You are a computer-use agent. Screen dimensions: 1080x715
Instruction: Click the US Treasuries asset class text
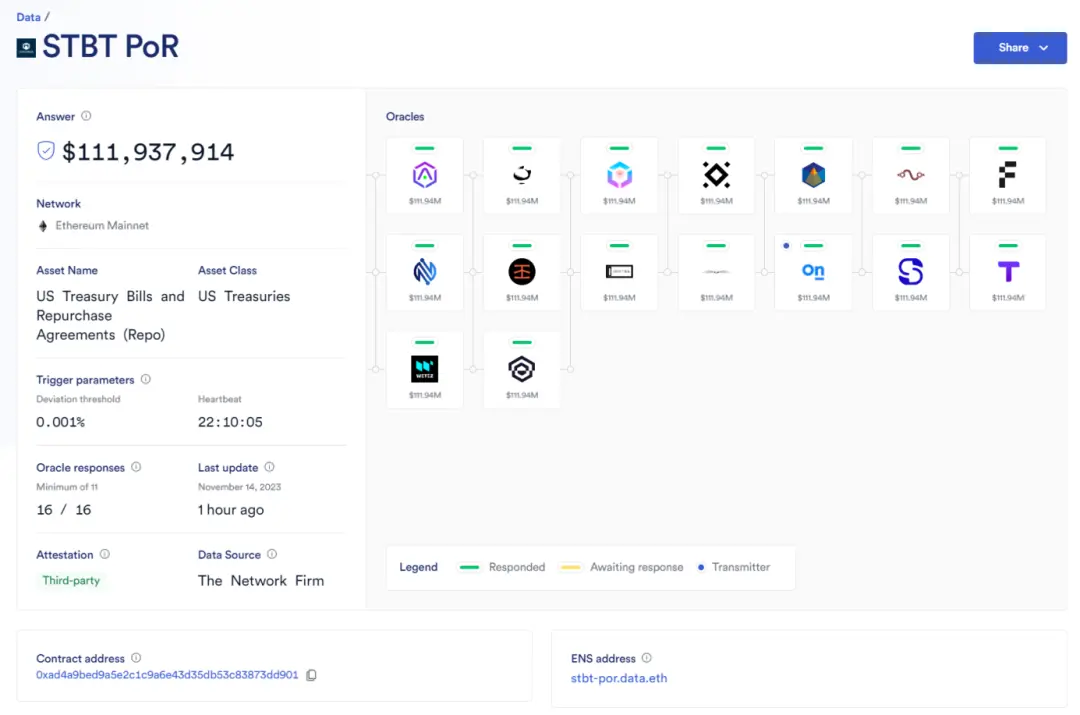(x=244, y=296)
